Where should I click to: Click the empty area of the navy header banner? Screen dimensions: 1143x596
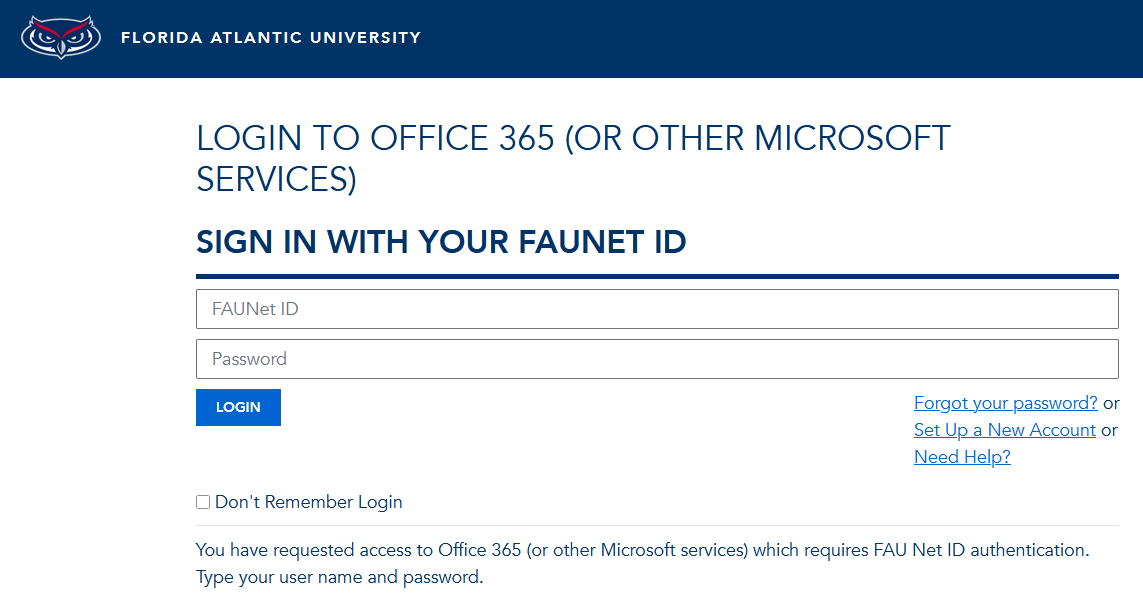tap(780, 39)
